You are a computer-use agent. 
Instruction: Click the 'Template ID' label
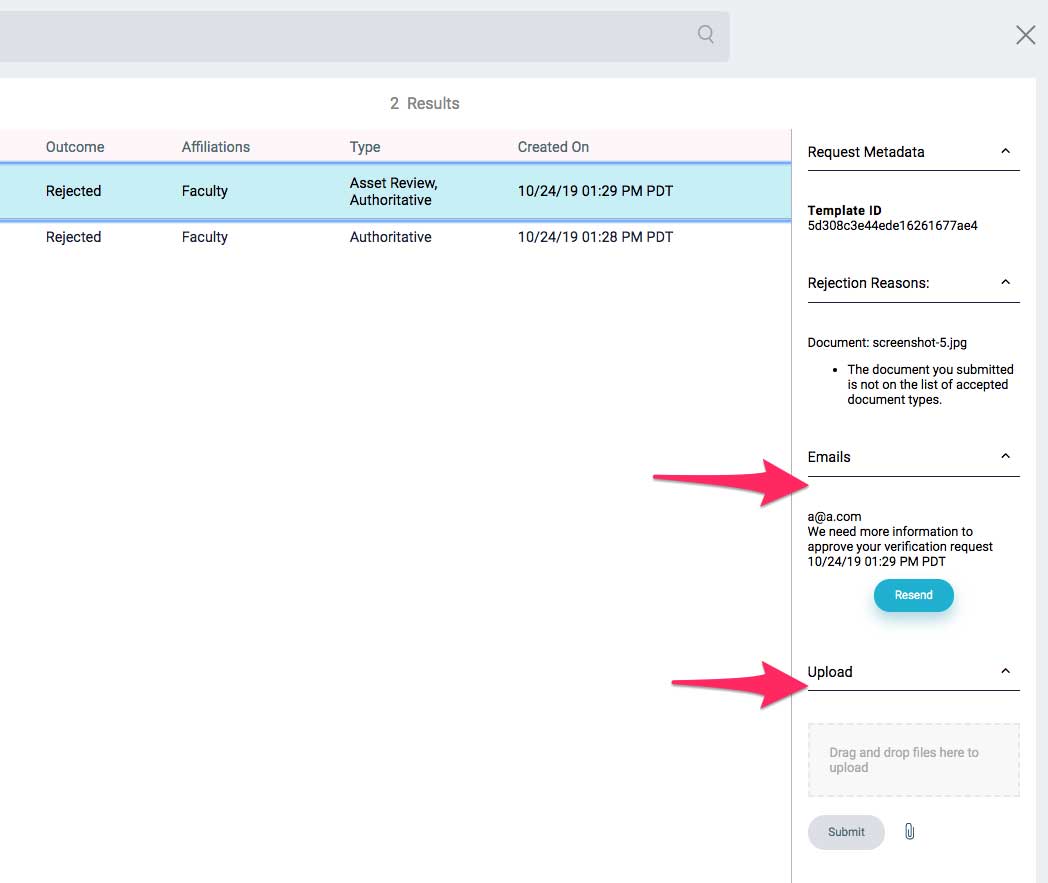pos(844,211)
